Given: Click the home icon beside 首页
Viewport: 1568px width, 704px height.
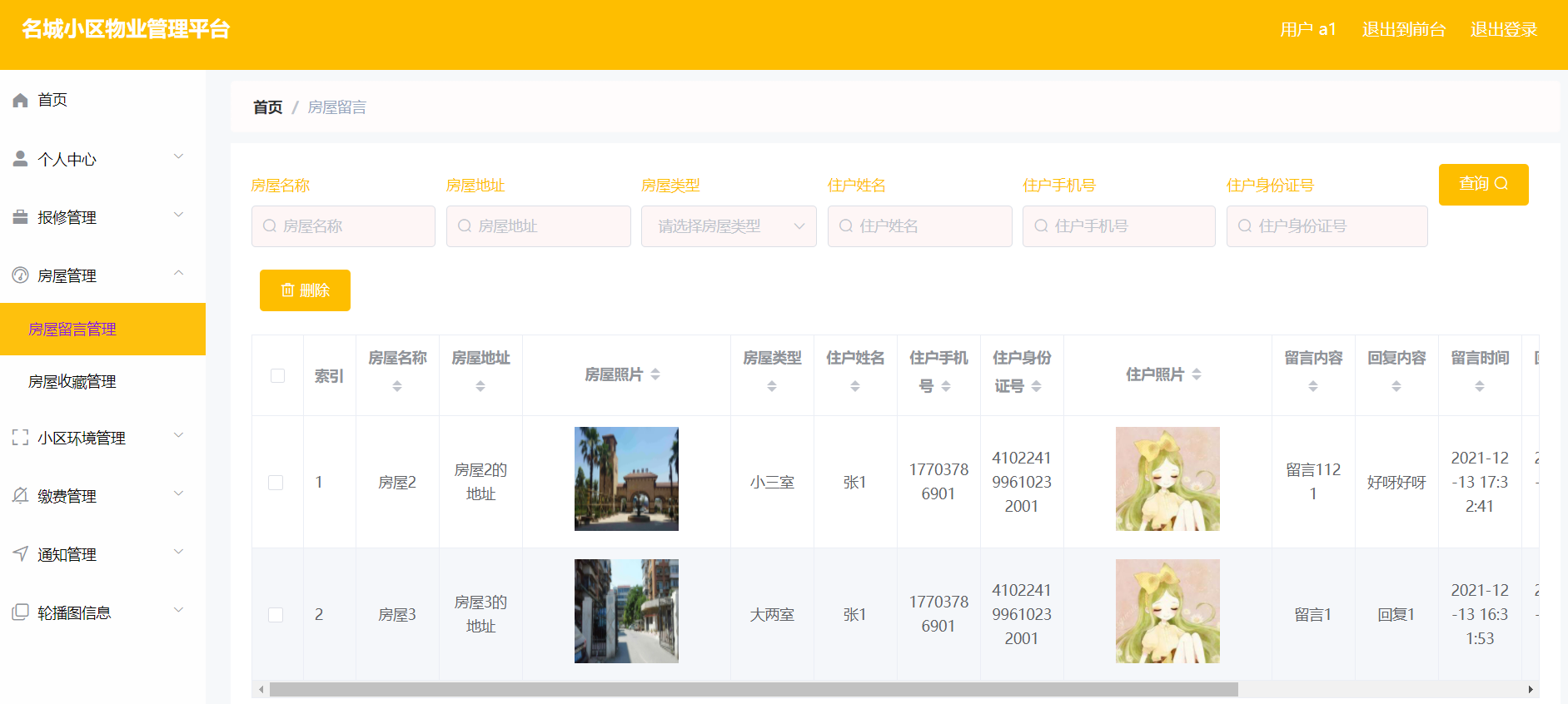Looking at the screenshot, I should [21, 101].
